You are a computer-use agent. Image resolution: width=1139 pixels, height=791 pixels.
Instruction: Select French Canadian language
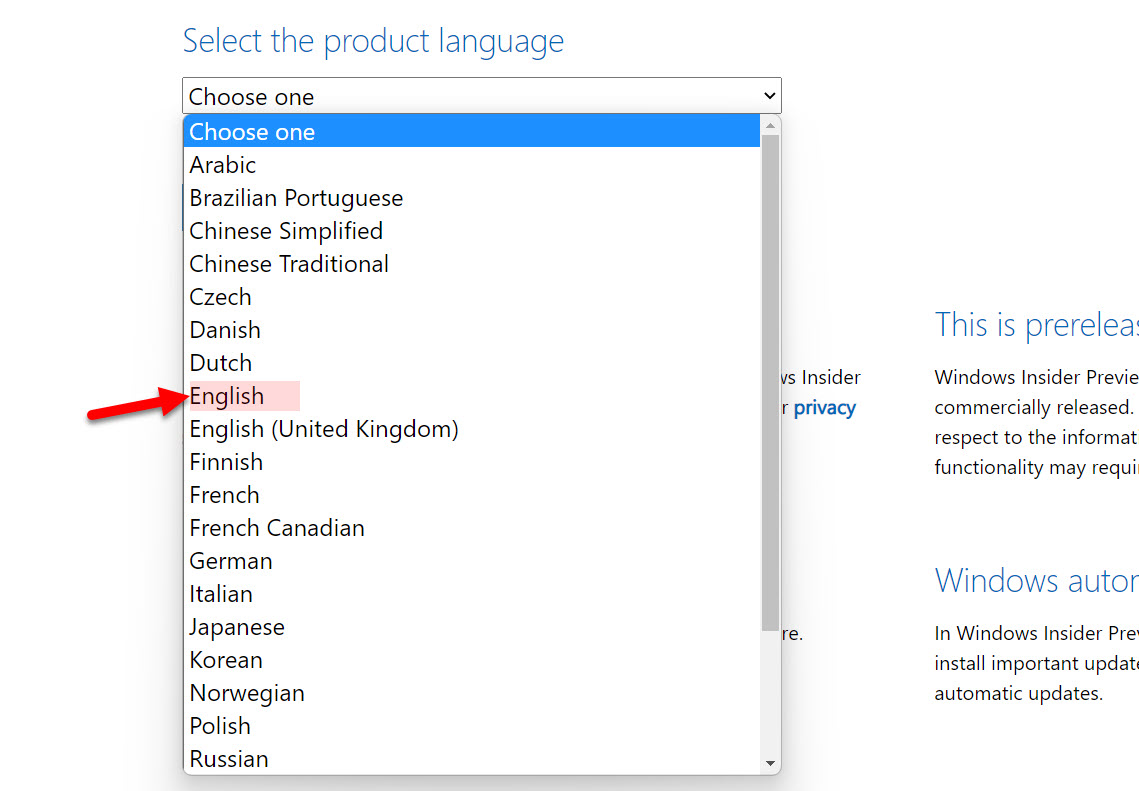tap(277, 528)
